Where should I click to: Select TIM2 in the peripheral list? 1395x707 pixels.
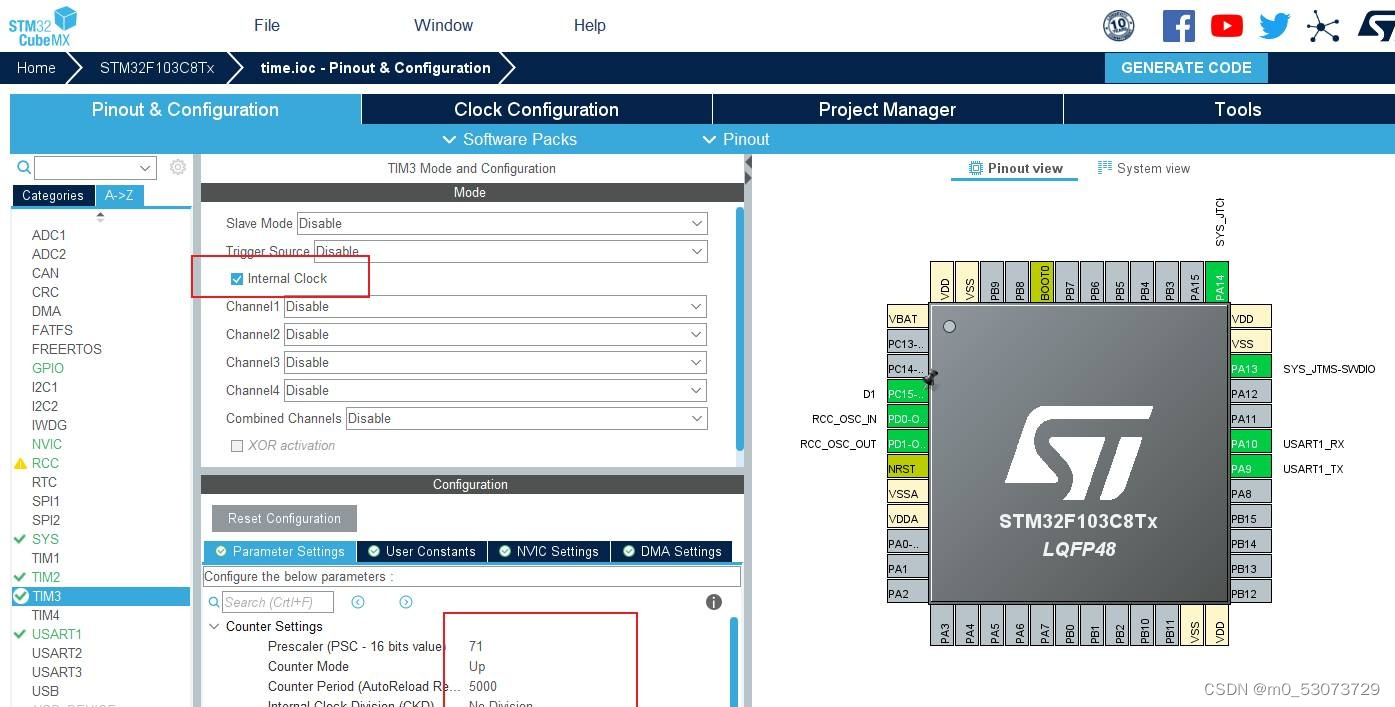[46, 577]
